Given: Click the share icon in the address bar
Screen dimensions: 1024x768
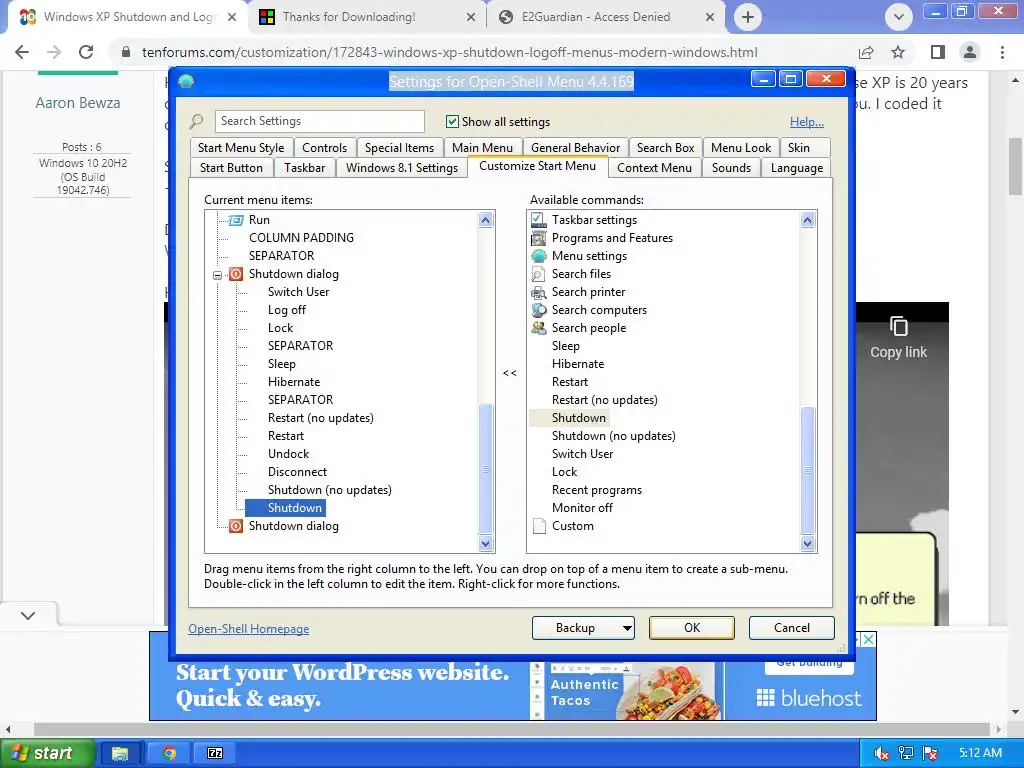Looking at the screenshot, I should pyautogui.click(x=866, y=52).
